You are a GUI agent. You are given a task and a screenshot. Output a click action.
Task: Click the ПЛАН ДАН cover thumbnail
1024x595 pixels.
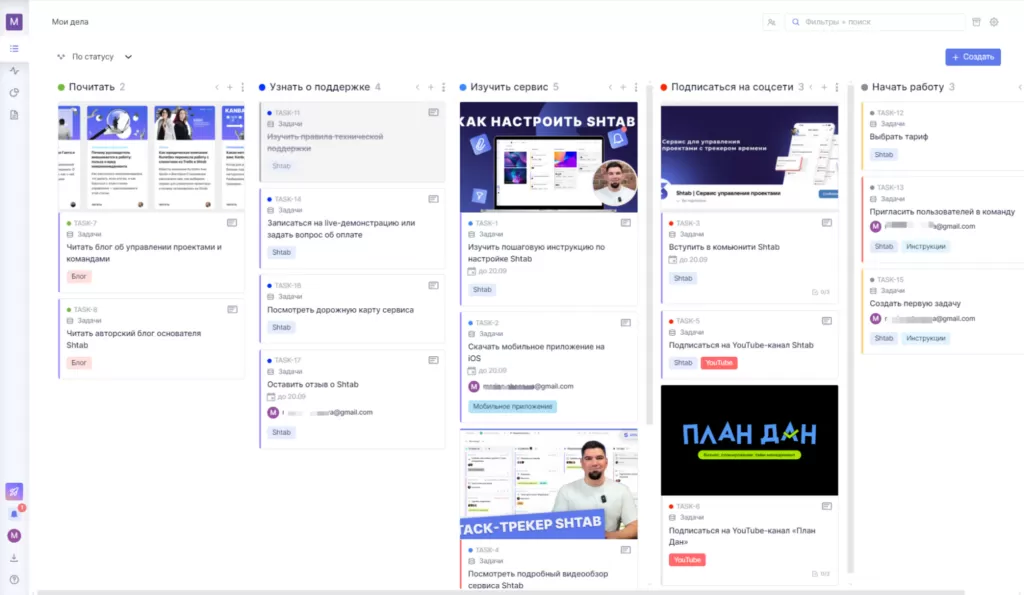pyautogui.click(x=749, y=440)
